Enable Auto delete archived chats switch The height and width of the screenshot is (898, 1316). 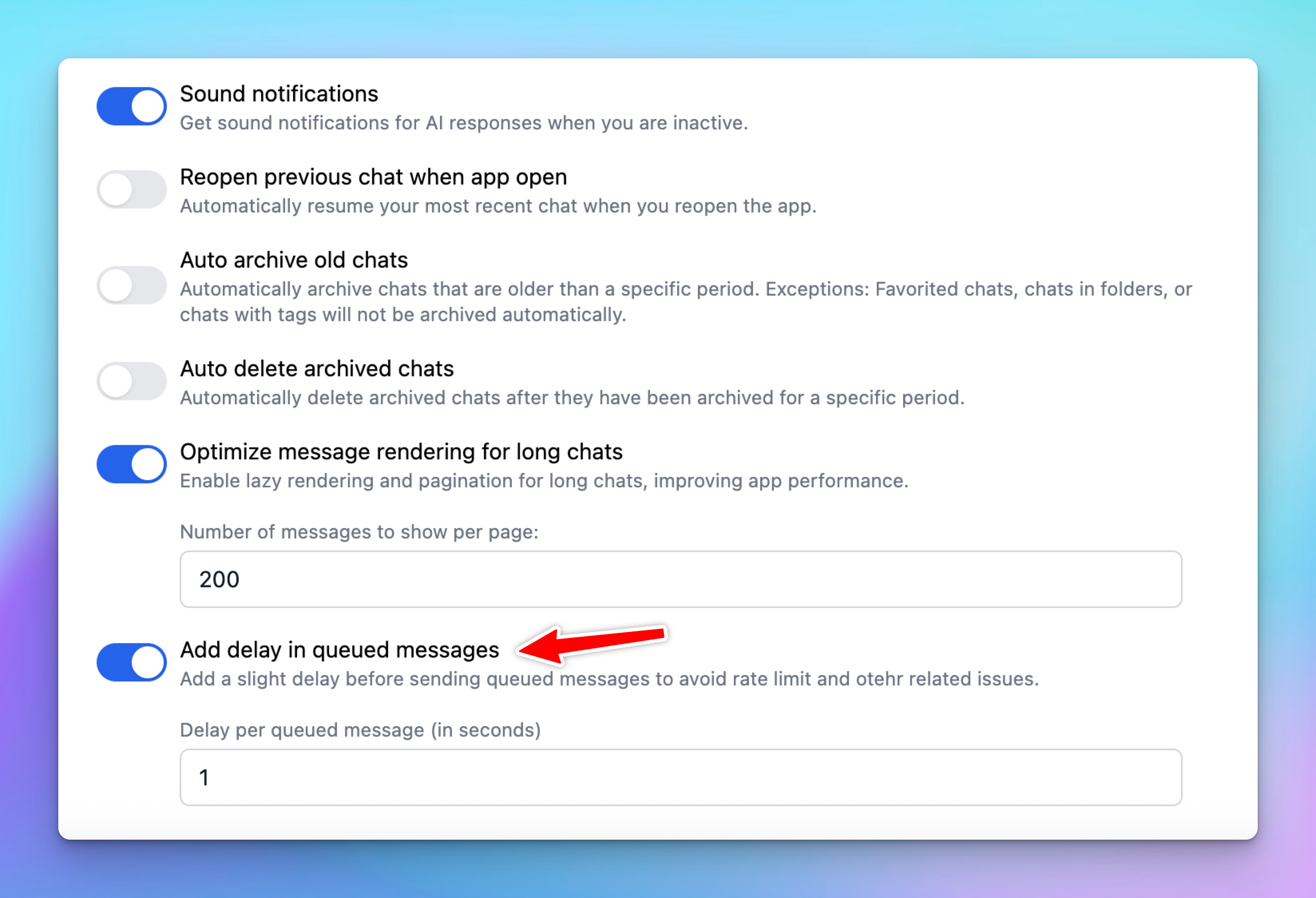131,381
